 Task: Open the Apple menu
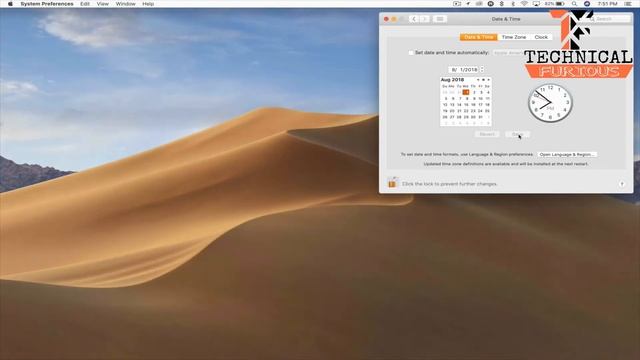pyautogui.click(x=10, y=4)
